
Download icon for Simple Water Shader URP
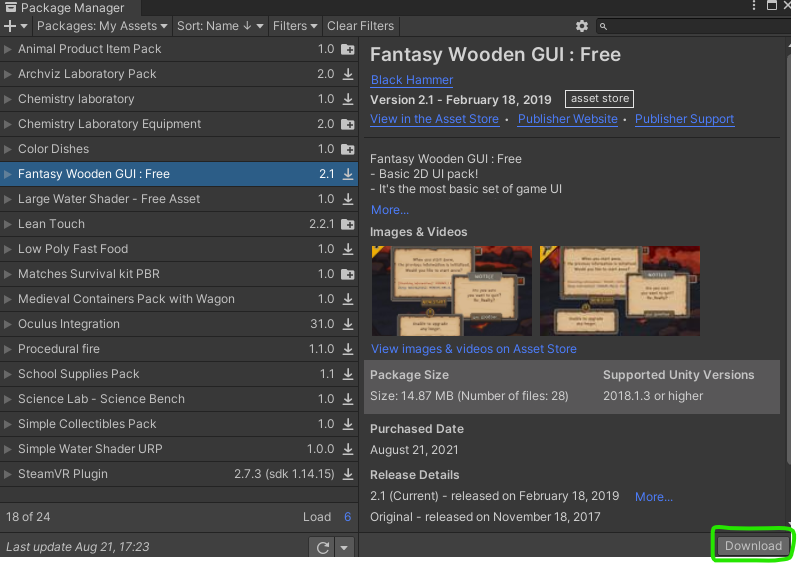[x=348, y=449]
